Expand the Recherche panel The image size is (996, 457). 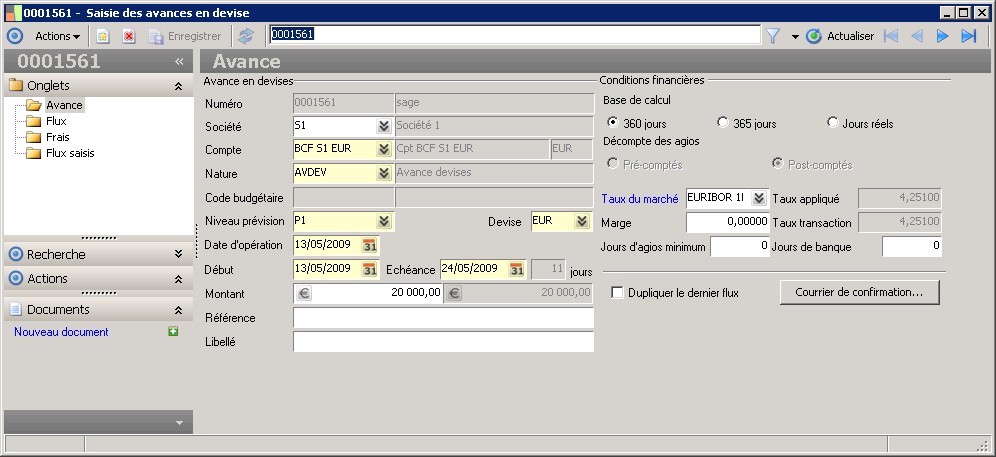pos(178,254)
